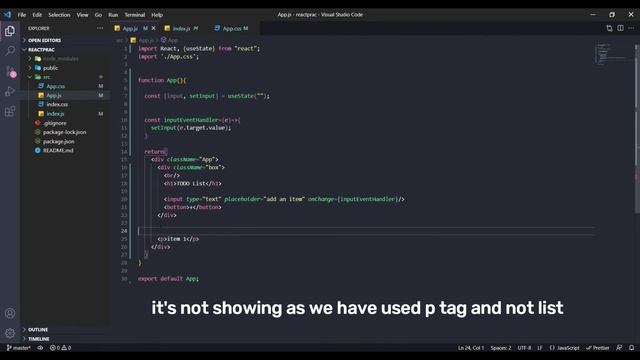Open the Terminal menu
This screenshot has height=360, width=640.
point(135,15)
